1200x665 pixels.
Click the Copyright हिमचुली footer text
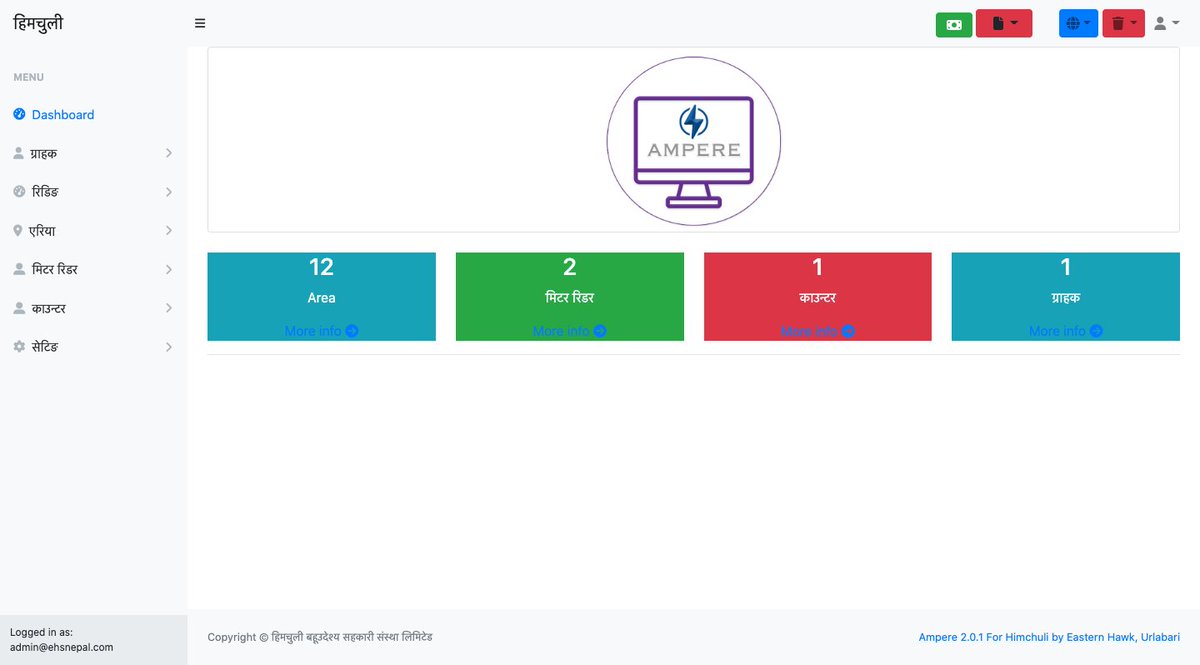[320, 637]
